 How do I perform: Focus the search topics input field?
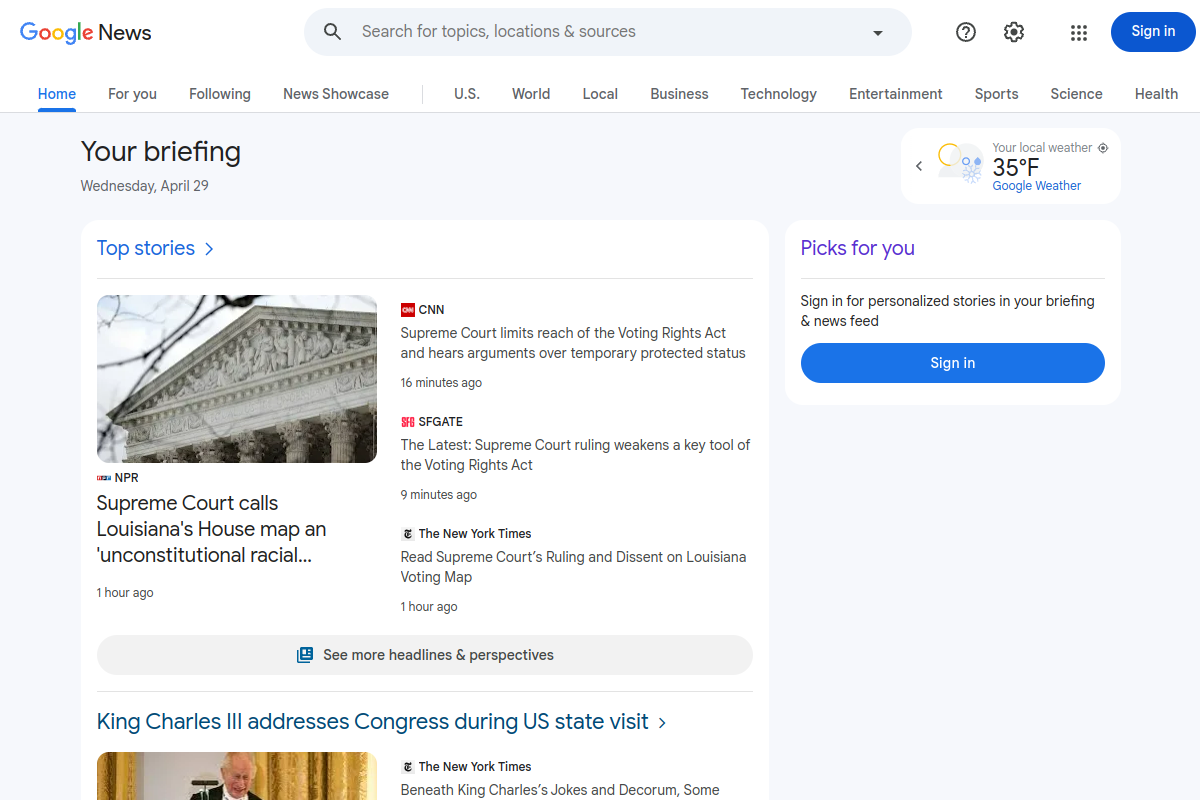[608, 32]
